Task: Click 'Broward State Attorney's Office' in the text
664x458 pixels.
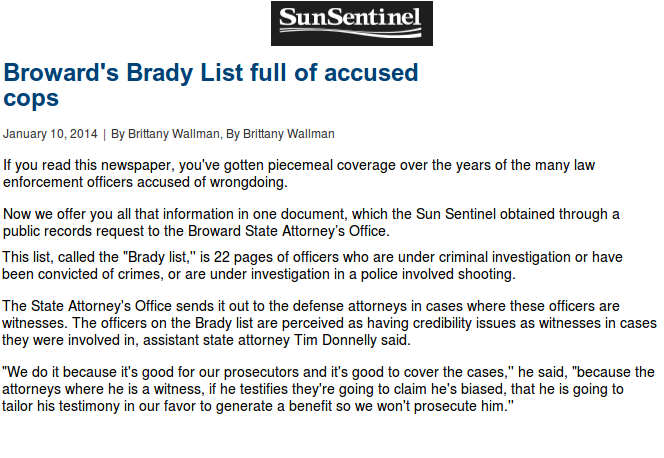Action: point(288,231)
